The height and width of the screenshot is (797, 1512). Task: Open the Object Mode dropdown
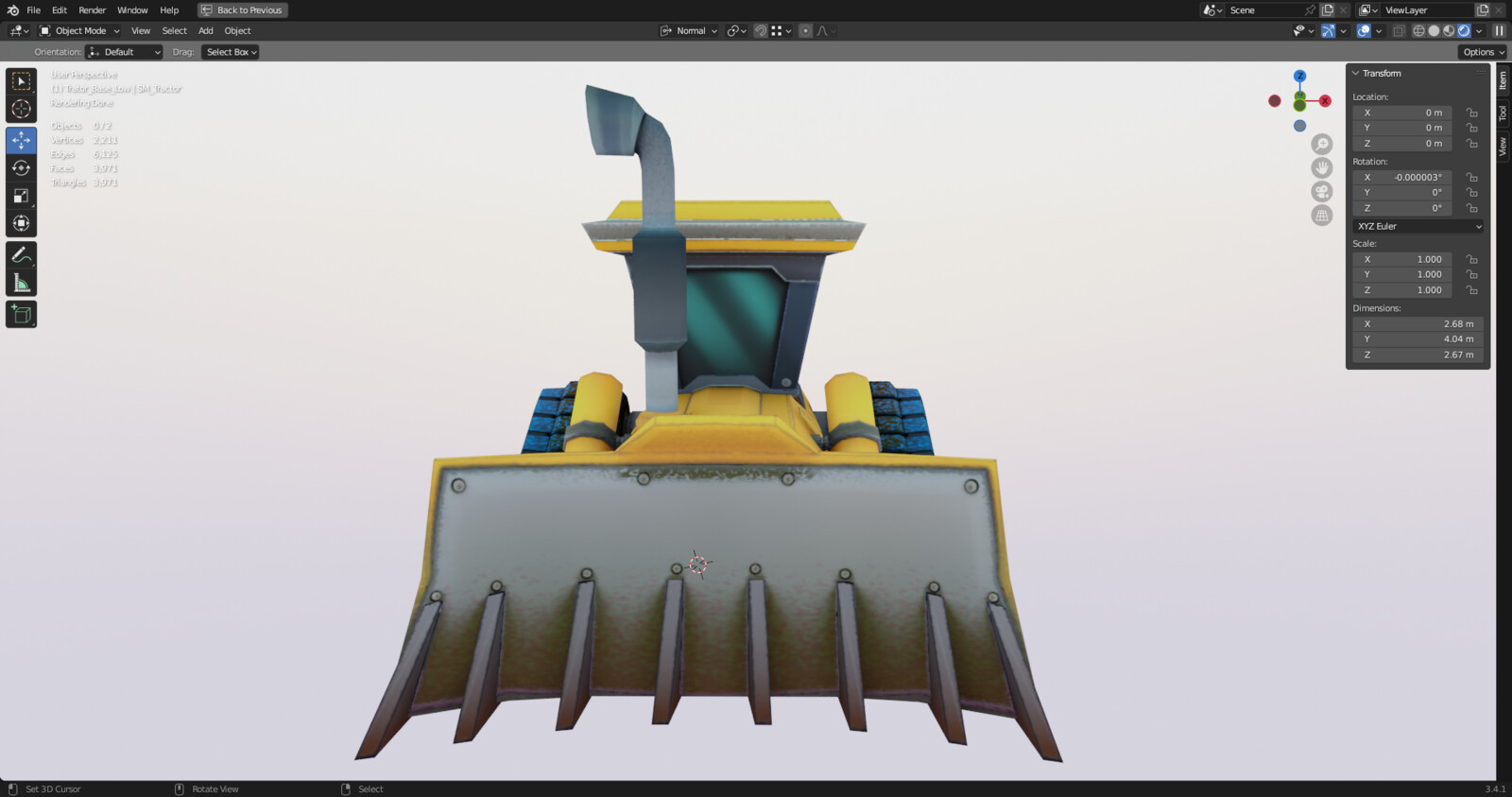pos(79,31)
